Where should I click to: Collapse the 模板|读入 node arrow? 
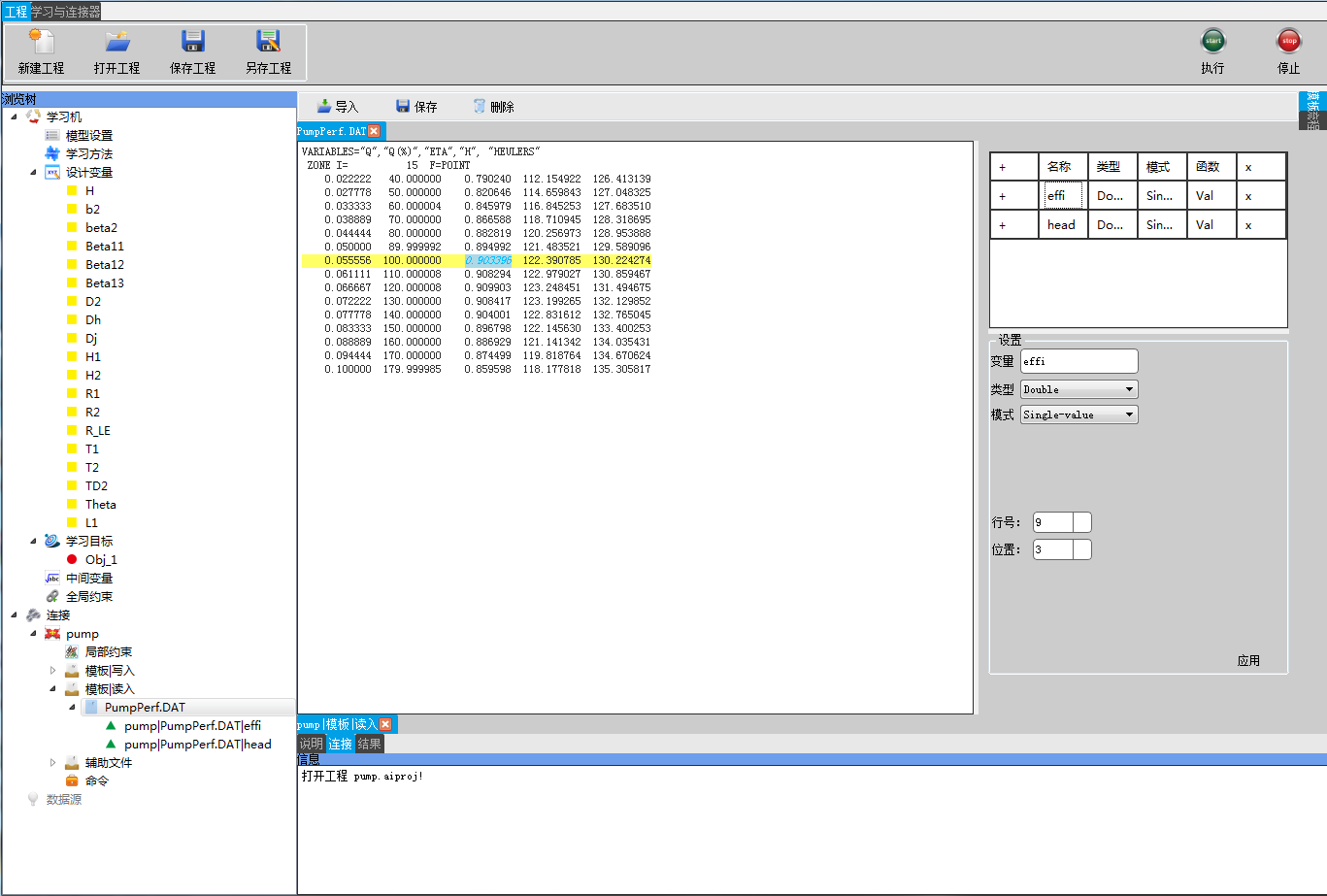(x=52, y=688)
